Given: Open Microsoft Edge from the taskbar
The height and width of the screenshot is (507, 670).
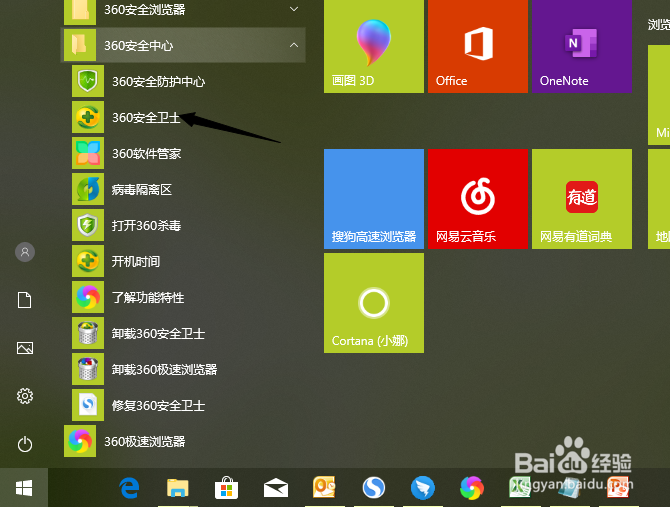Looking at the screenshot, I should (129, 488).
